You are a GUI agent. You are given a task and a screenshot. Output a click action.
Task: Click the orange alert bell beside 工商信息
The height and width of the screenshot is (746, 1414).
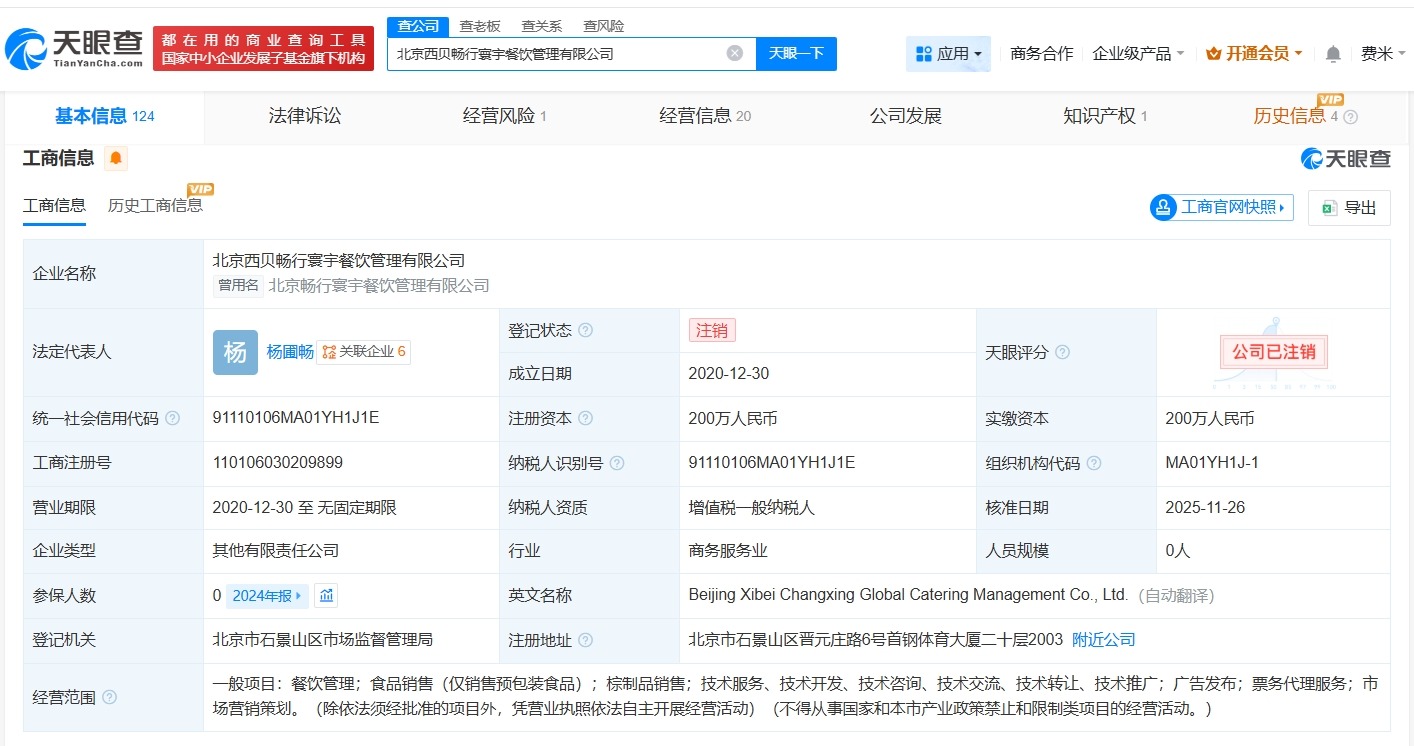116,158
